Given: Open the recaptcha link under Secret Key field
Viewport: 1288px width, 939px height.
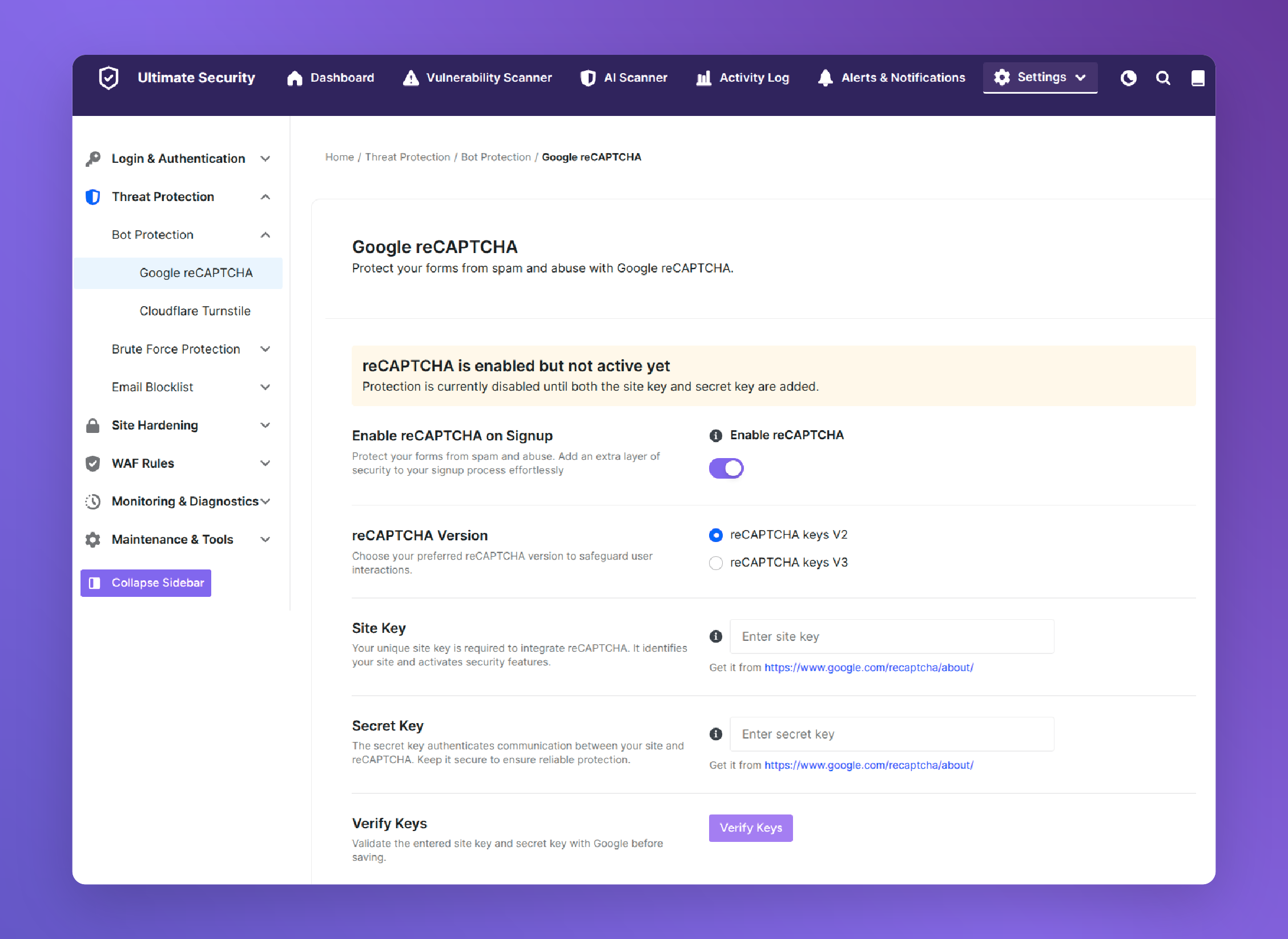Looking at the screenshot, I should click(x=868, y=765).
